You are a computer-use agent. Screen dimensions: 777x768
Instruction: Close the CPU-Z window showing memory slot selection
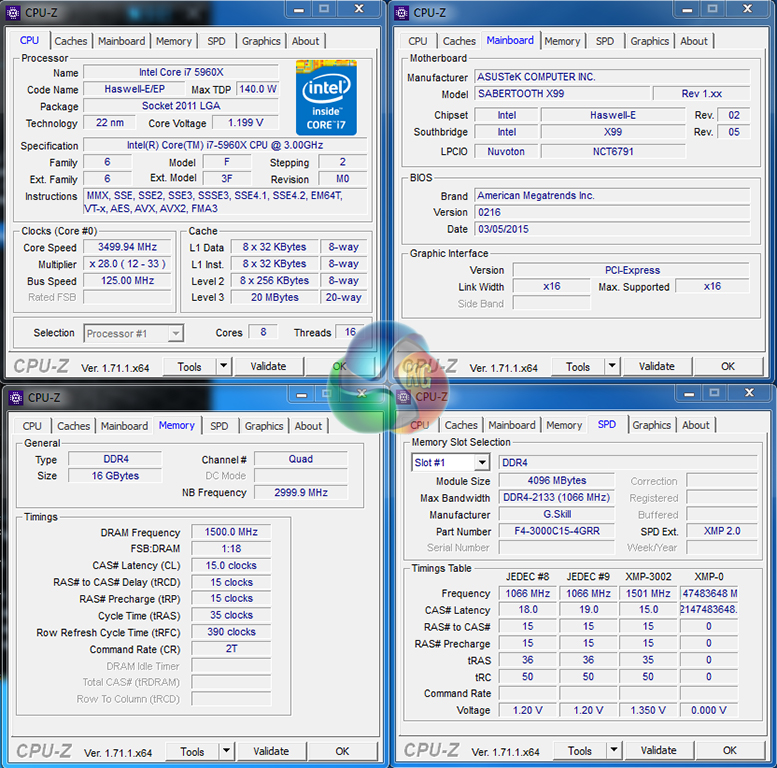[748, 394]
